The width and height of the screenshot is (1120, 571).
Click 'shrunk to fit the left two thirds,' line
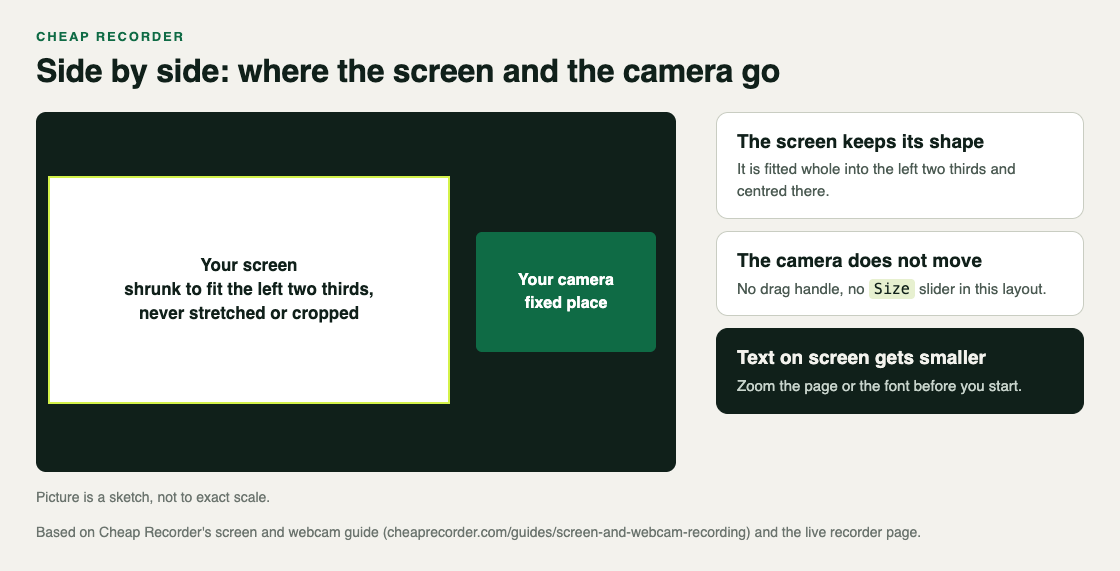pyautogui.click(x=249, y=289)
